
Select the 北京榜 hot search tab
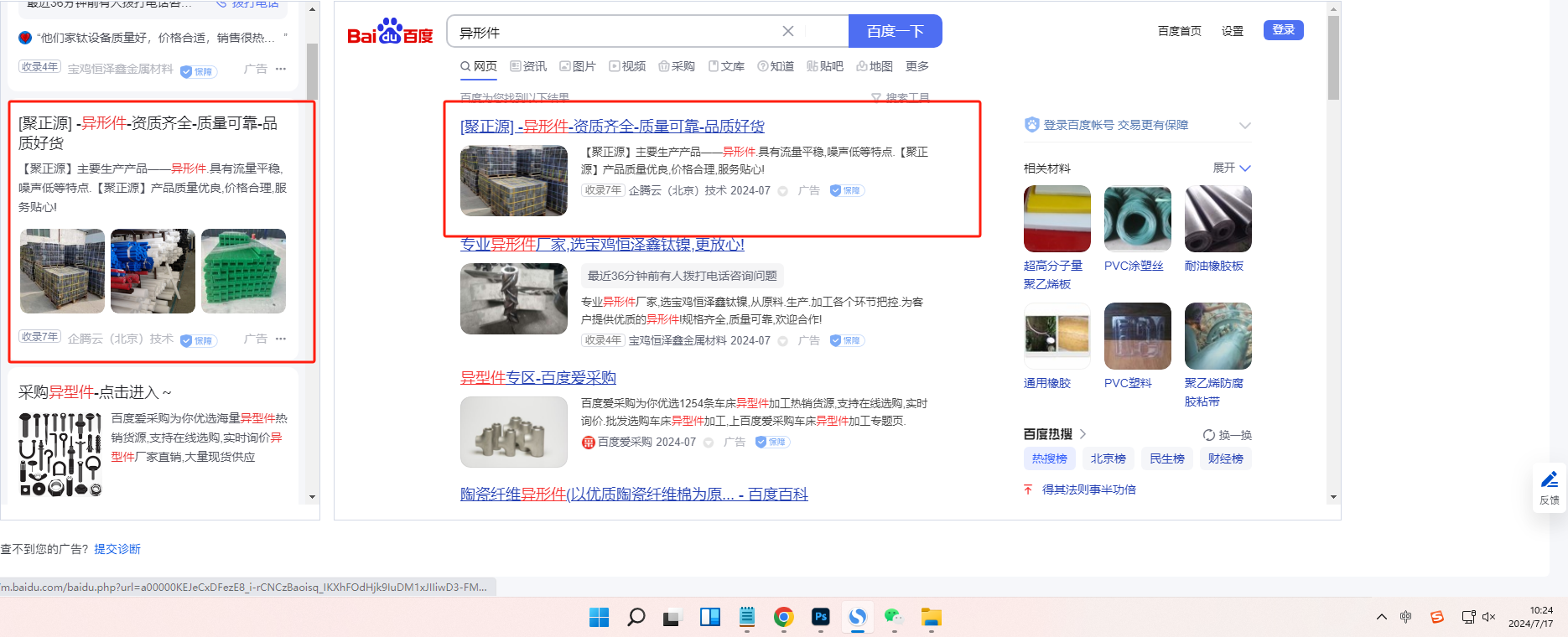[x=1108, y=458]
